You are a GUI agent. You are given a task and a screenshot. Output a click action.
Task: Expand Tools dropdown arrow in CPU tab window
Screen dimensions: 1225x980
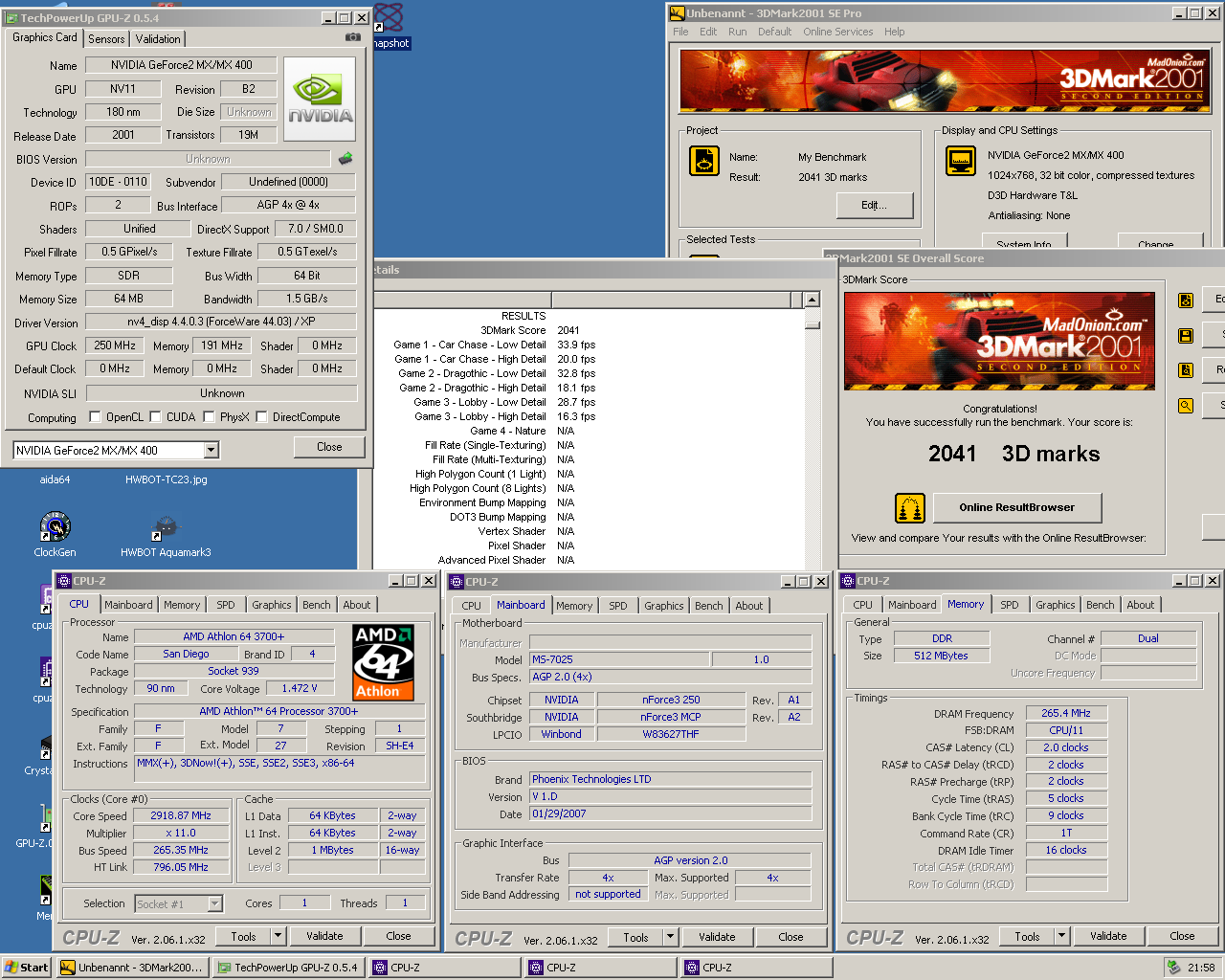click(x=278, y=936)
